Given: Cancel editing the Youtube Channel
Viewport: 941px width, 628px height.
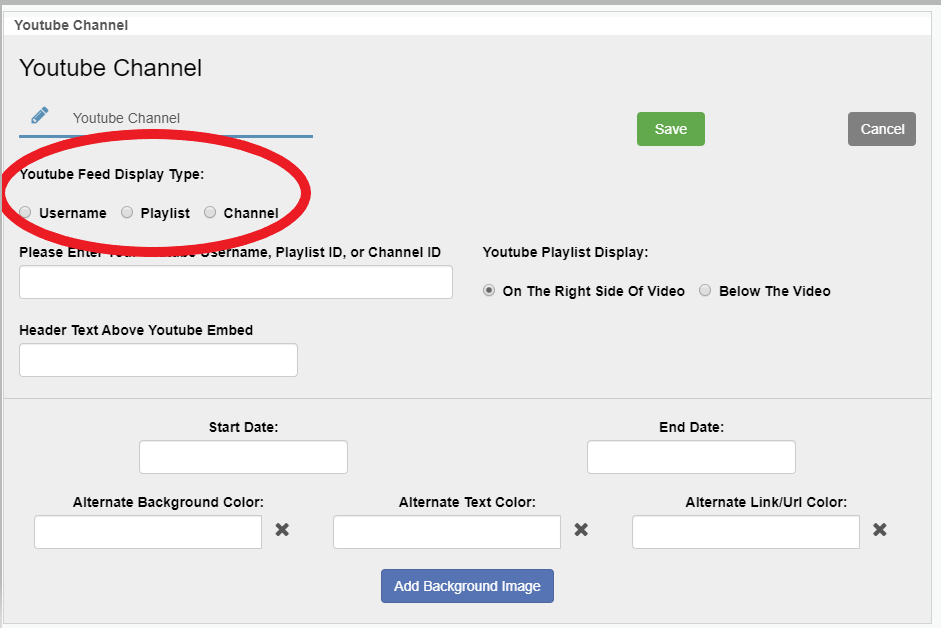Looking at the screenshot, I should (x=882, y=129).
